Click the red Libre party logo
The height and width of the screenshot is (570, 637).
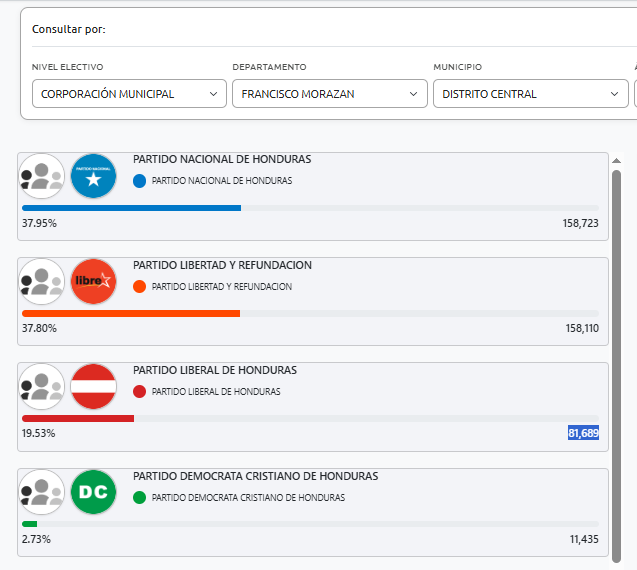pos(94,281)
